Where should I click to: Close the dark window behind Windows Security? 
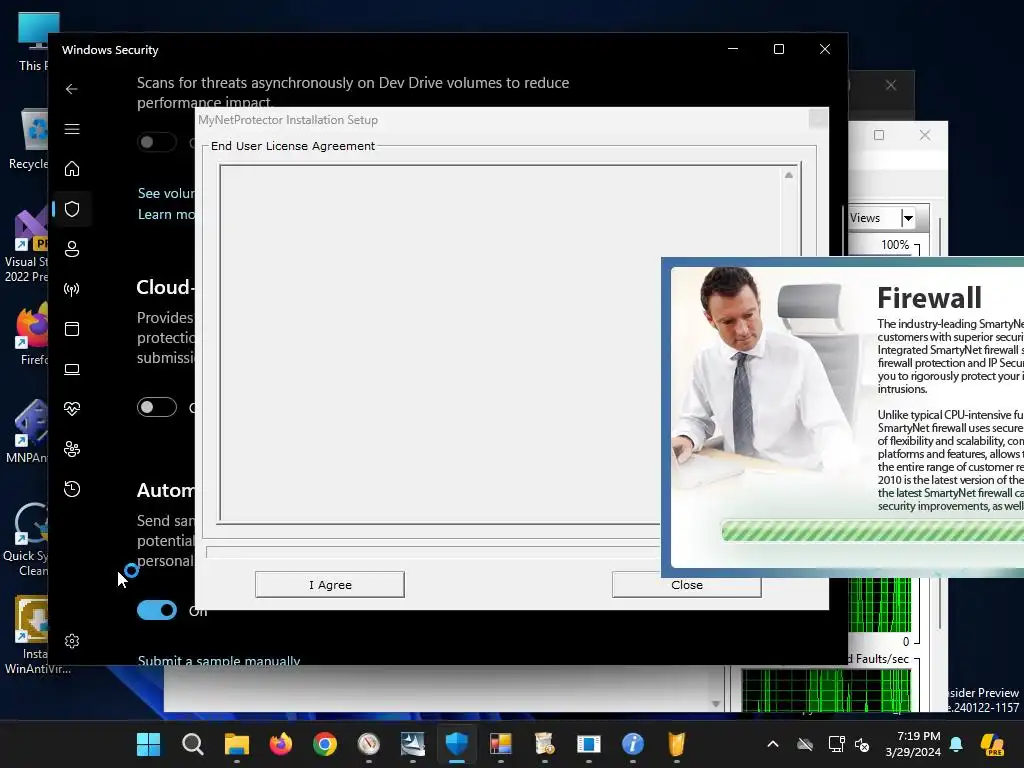click(x=891, y=86)
